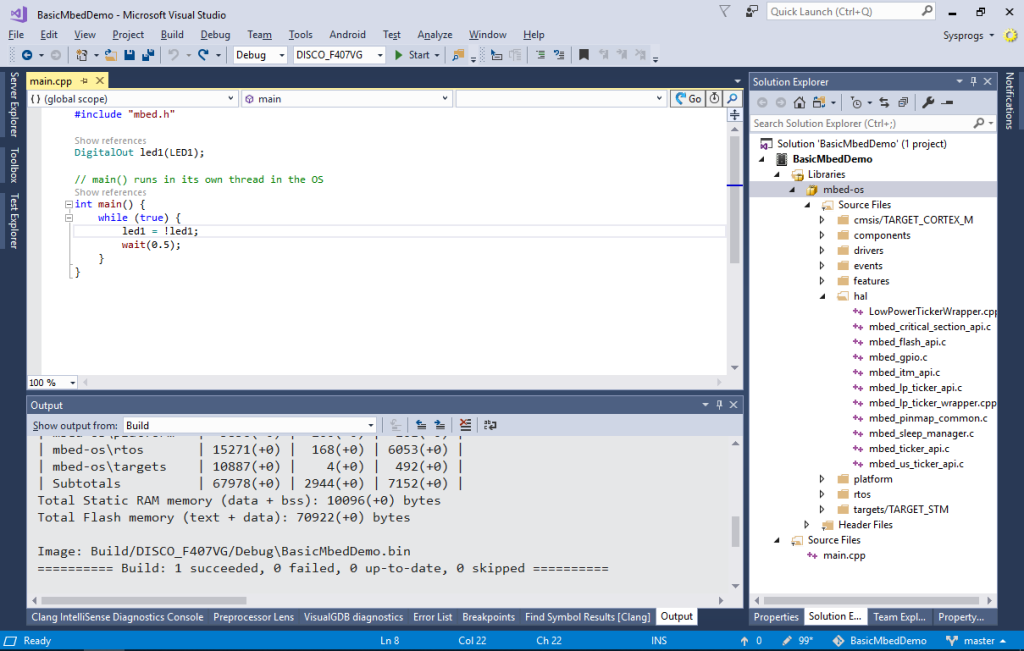This screenshot has height=651, width=1024.
Task: Switch to the Error List tab
Action: (x=432, y=617)
